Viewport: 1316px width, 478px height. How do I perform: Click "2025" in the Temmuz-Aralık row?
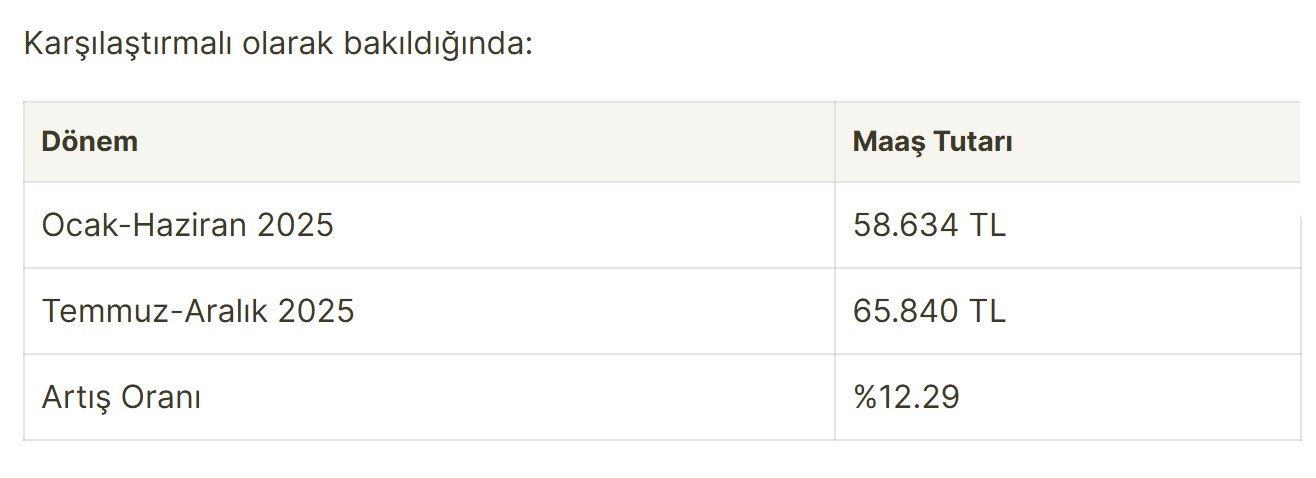(316, 311)
